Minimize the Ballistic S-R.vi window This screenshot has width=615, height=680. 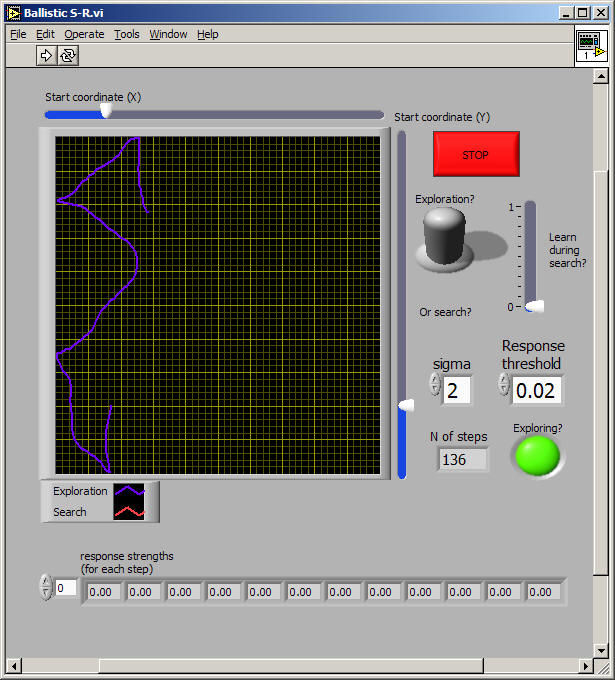(x=566, y=13)
